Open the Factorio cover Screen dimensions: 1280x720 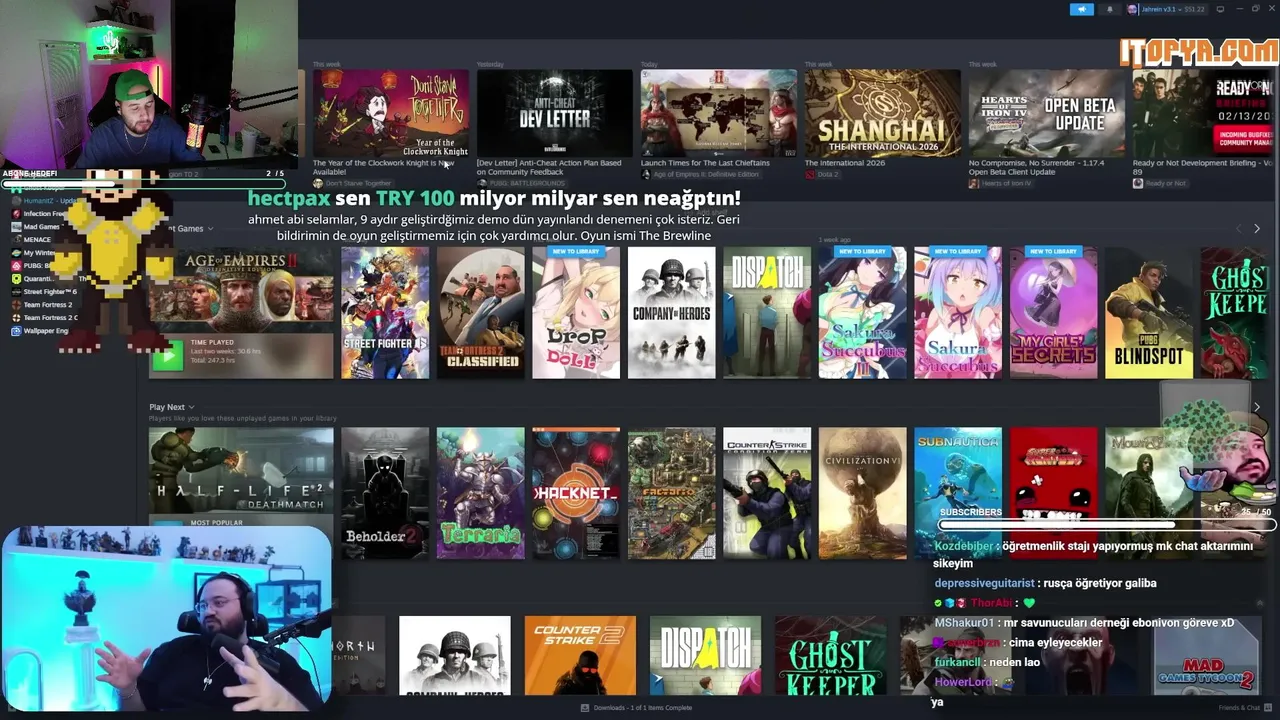[x=671, y=493]
